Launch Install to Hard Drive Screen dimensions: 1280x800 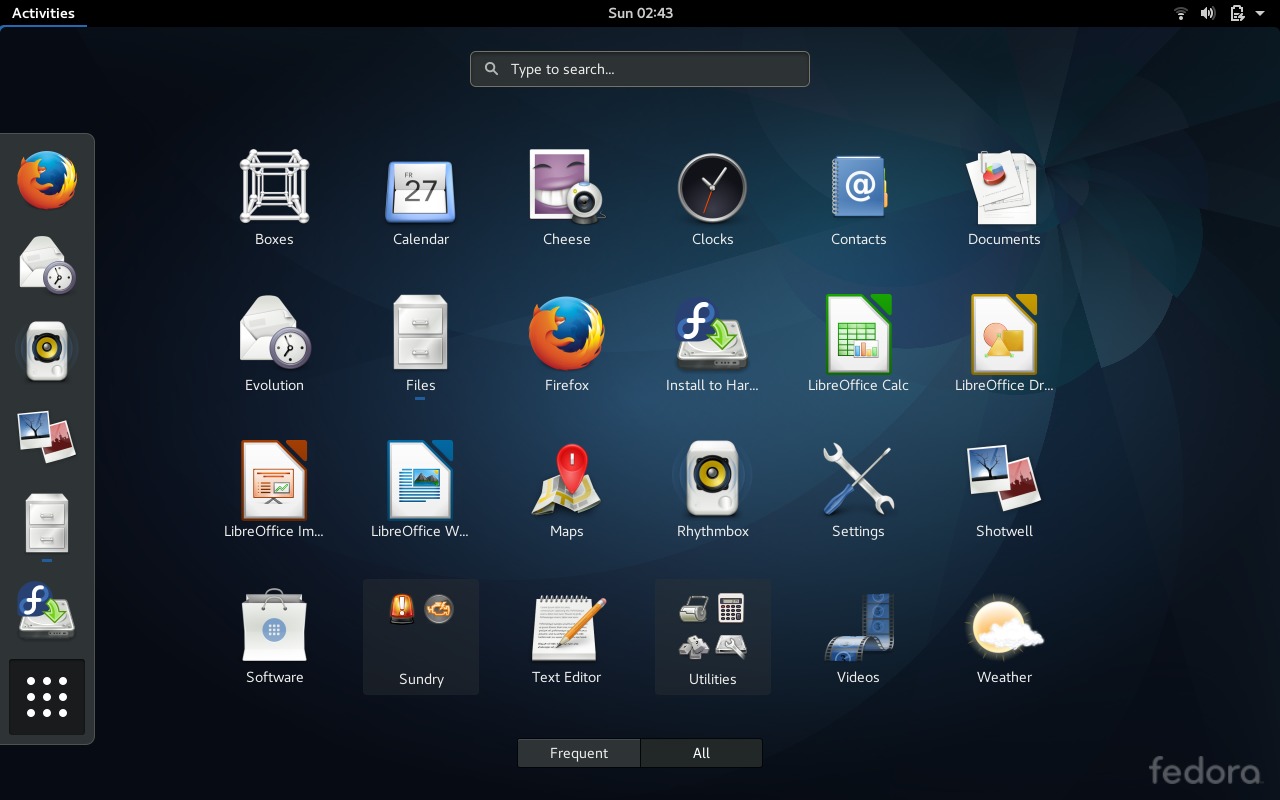[x=712, y=333]
